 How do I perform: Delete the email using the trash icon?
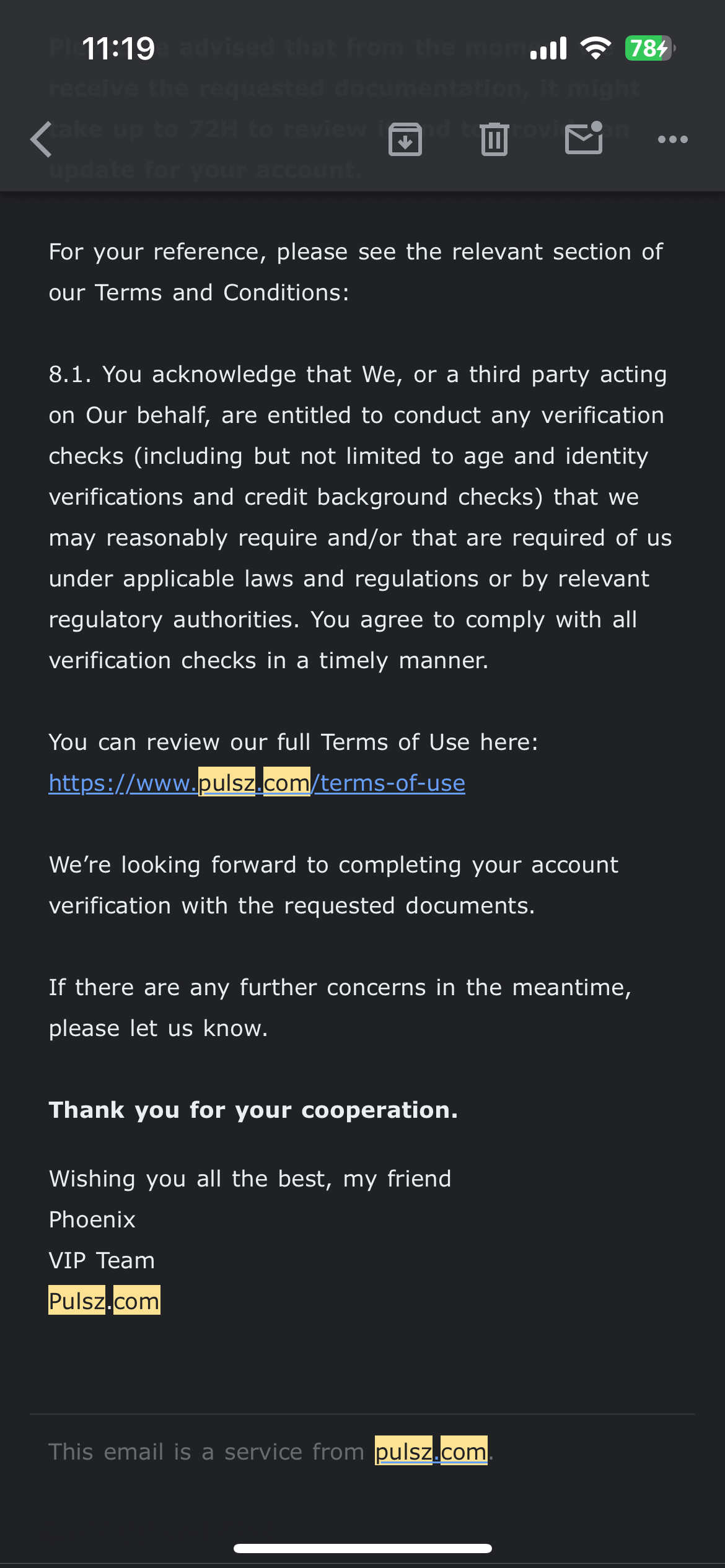[494, 139]
